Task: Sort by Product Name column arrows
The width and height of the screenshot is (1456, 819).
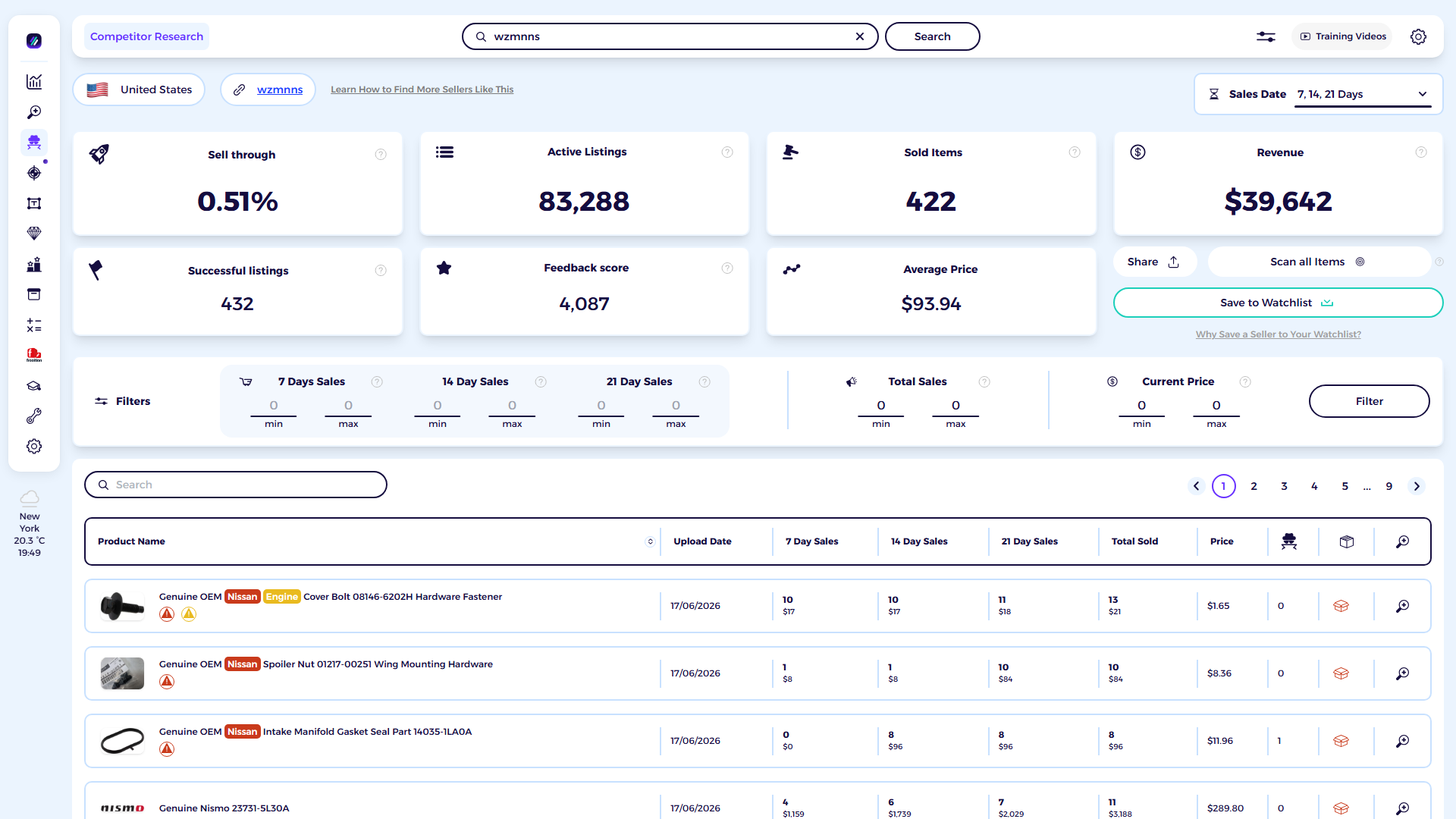Action: click(650, 541)
